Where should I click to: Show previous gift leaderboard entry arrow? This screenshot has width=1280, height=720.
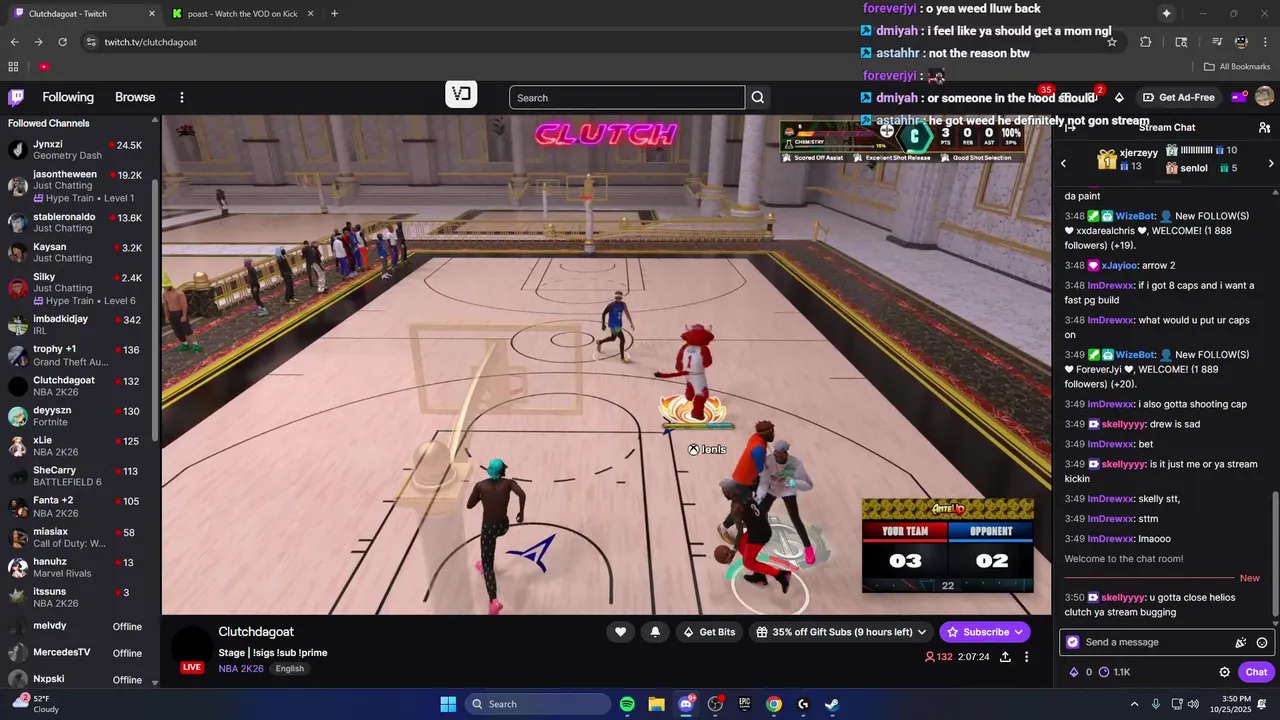1063,163
